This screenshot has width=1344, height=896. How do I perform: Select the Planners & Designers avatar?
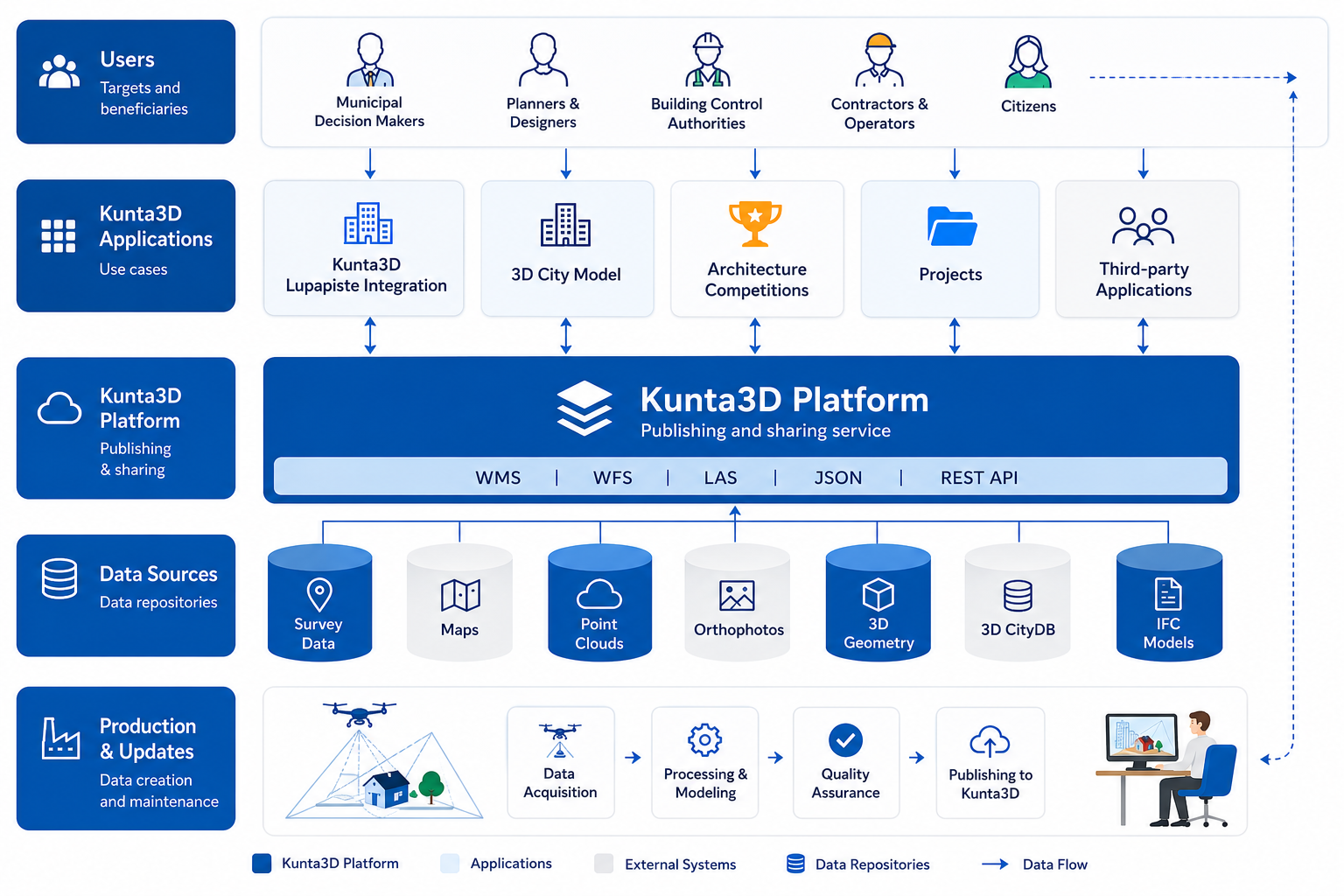point(543,59)
